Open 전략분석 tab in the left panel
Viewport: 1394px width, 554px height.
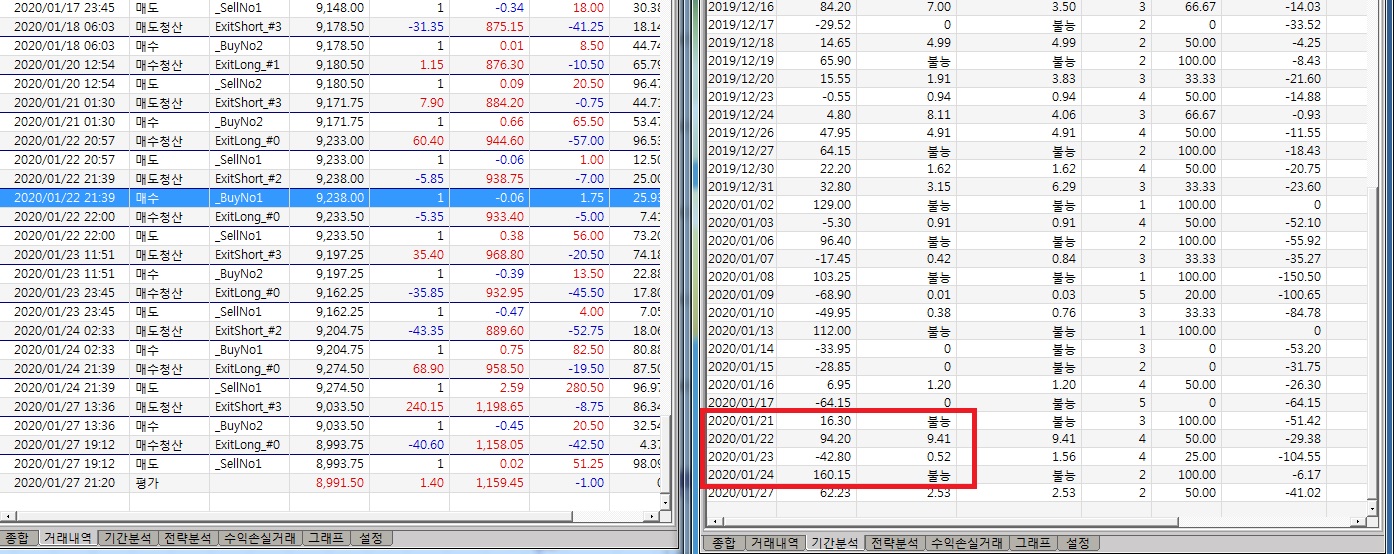pyautogui.click(x=188, y=538)
